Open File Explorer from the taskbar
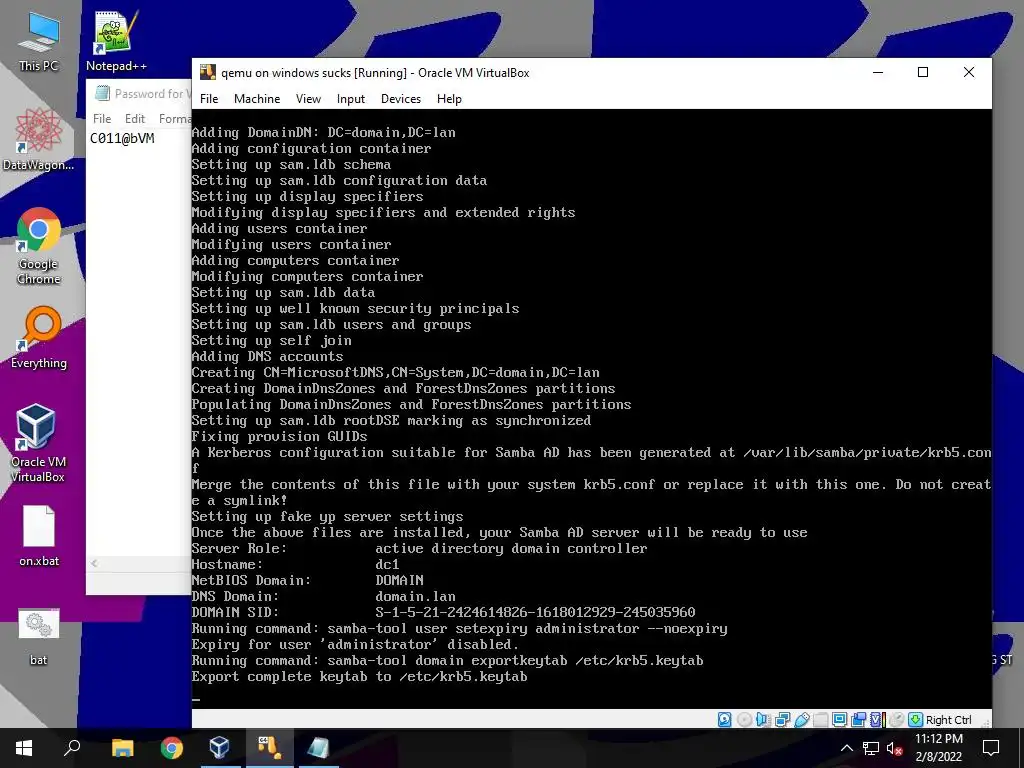This screenshot has height=768, width=1024. point(123,748)
